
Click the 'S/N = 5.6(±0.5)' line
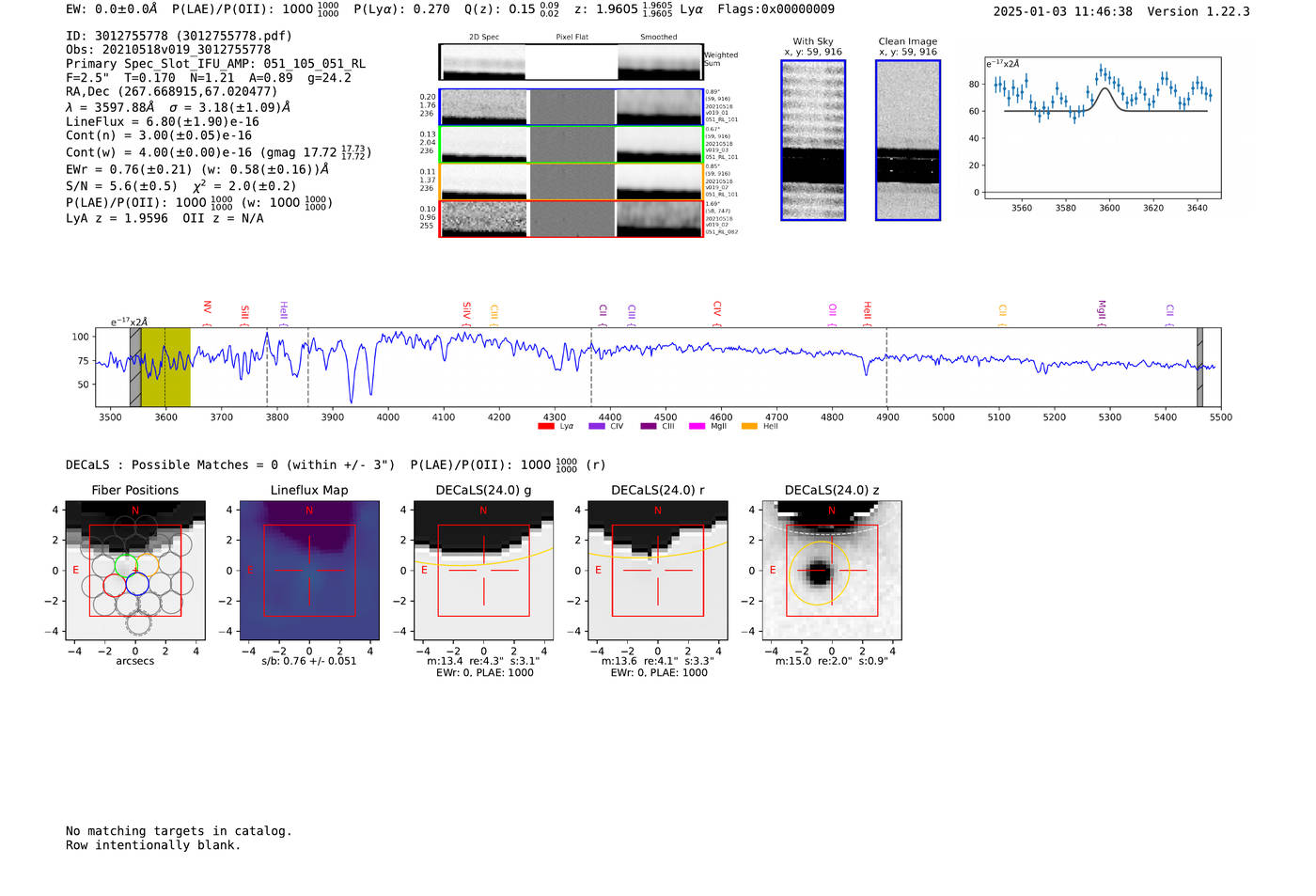tap(181, 185)
